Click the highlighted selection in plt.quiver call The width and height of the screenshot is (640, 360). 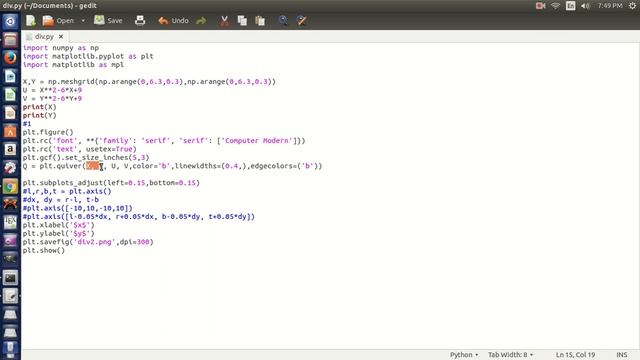(x=93, y=166)
